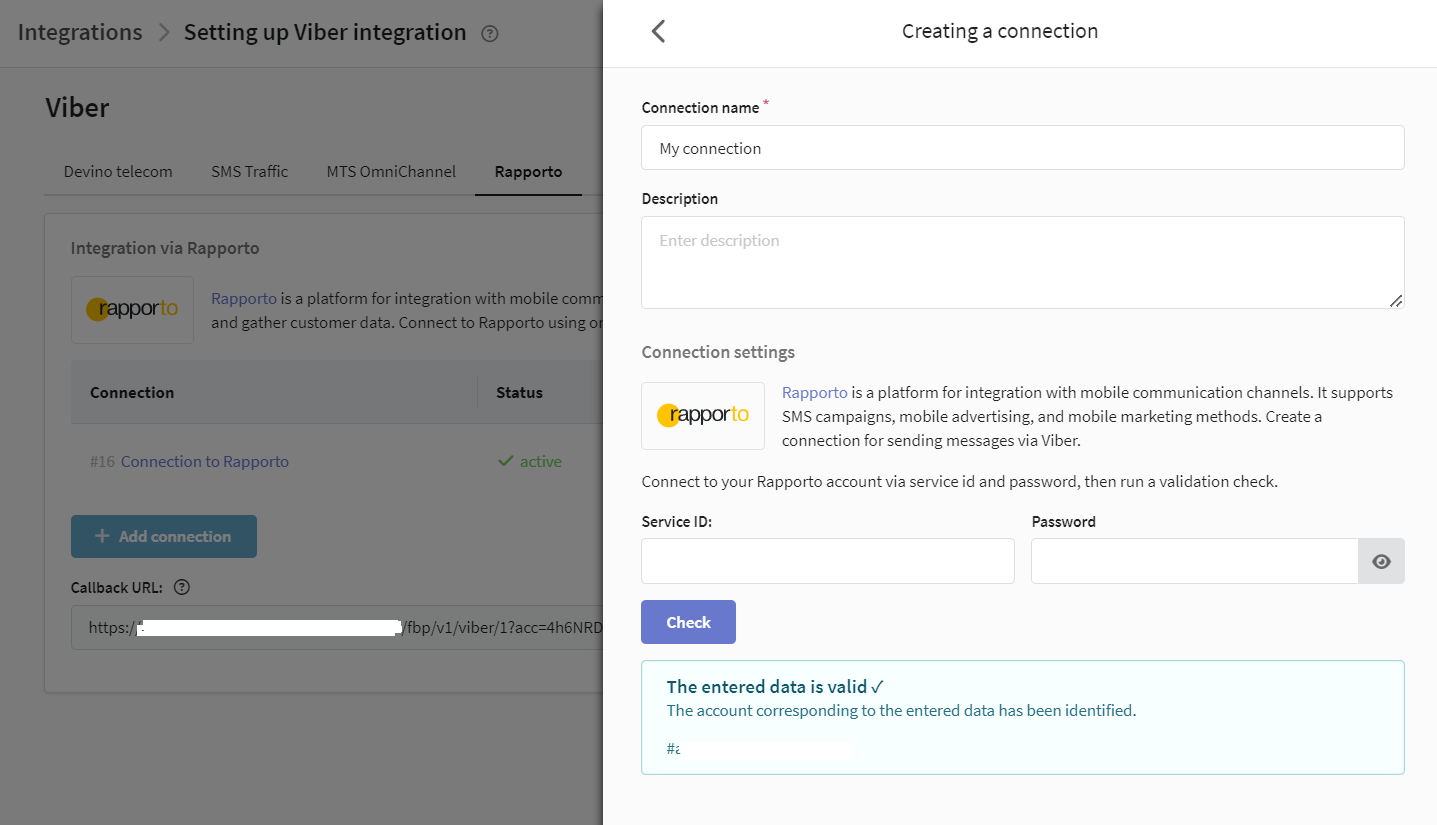Image resolution: width=1437 pixels, height=825 pixels.
Task: Toggle password visibility eye icon
Action: click(1381, 562)
